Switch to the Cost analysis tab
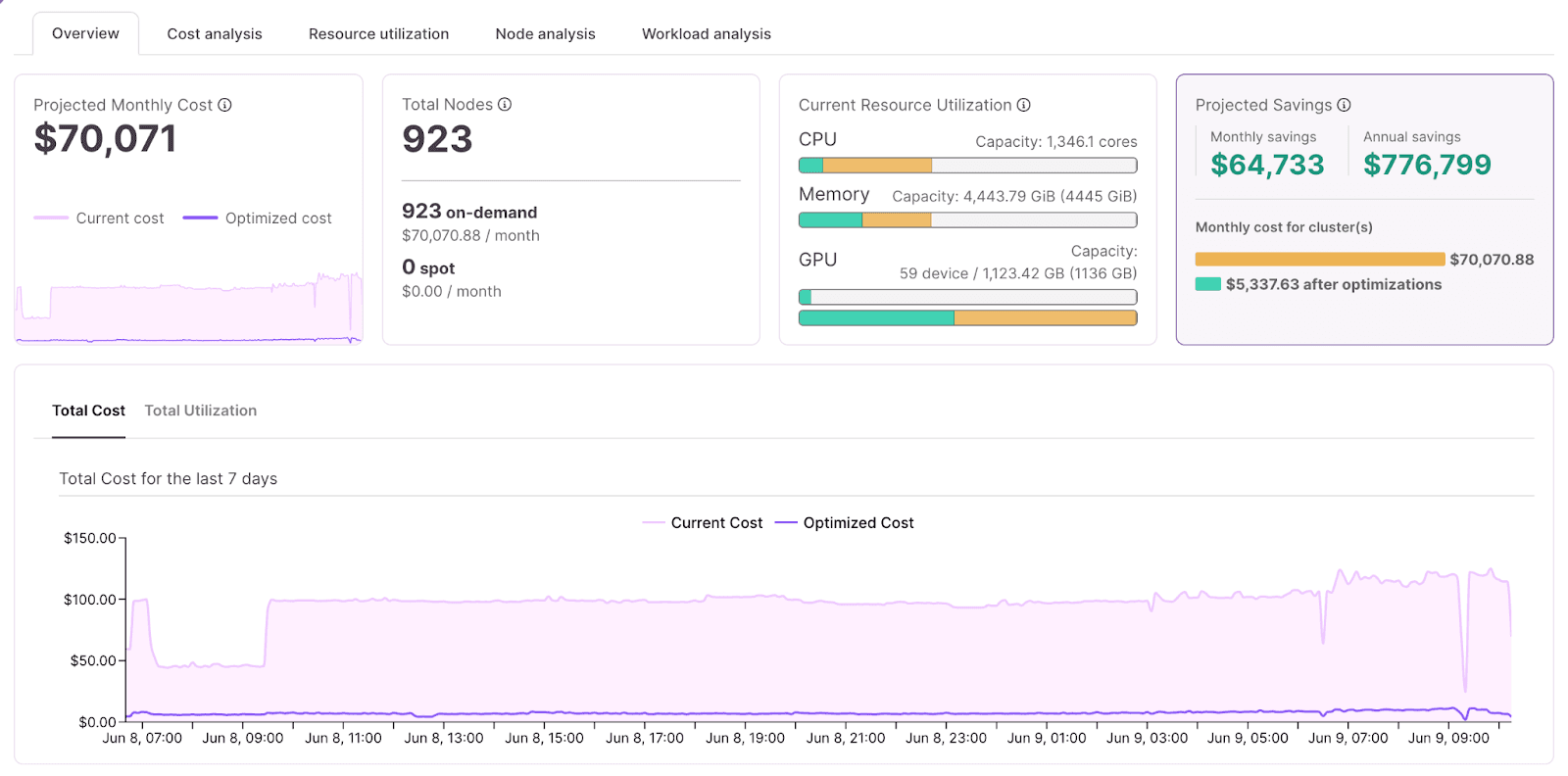The width and height of the screenshot is (1568, 776). click(x=215, y=34)
